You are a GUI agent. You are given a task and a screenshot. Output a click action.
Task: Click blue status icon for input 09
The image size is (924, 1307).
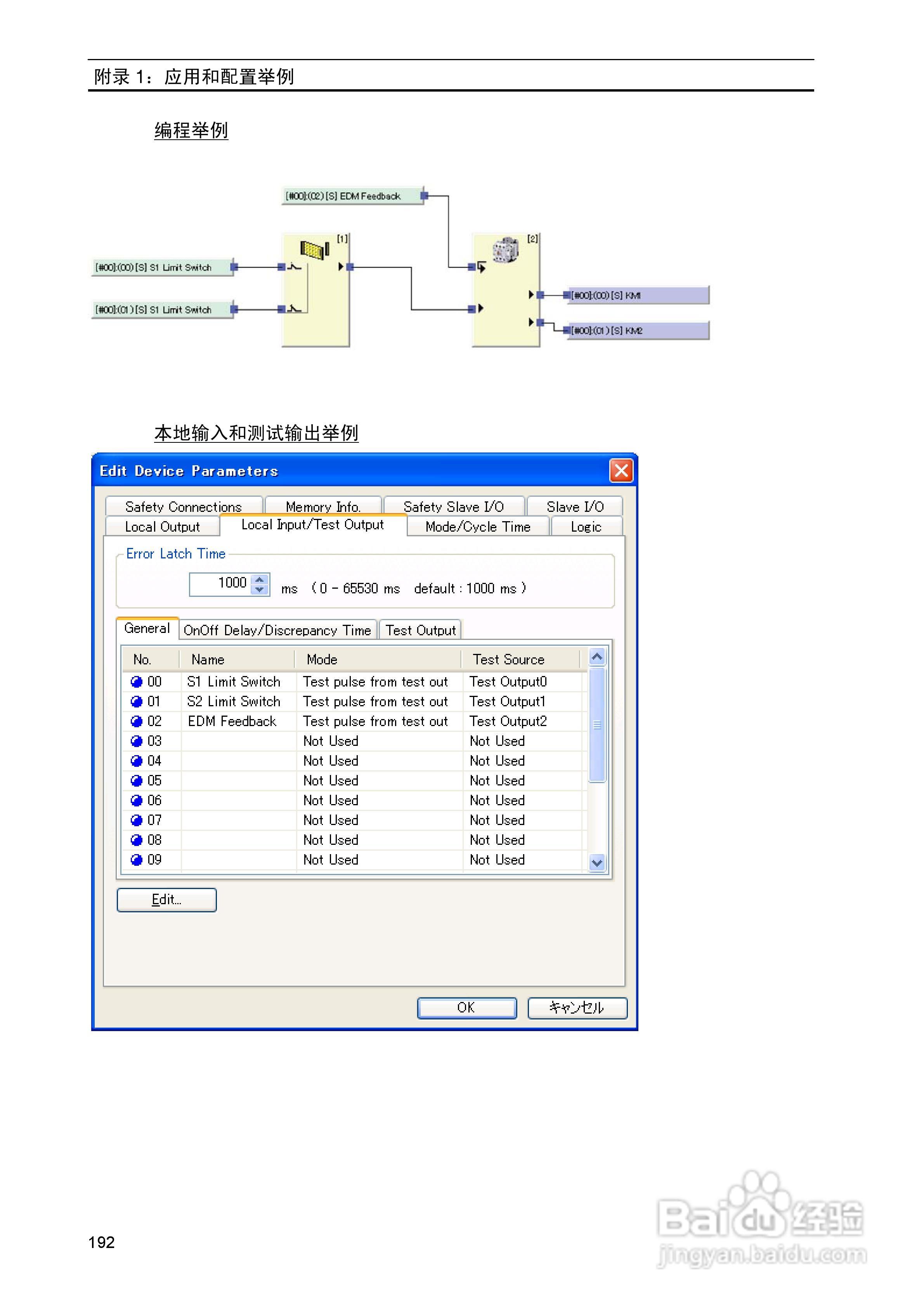137,860
